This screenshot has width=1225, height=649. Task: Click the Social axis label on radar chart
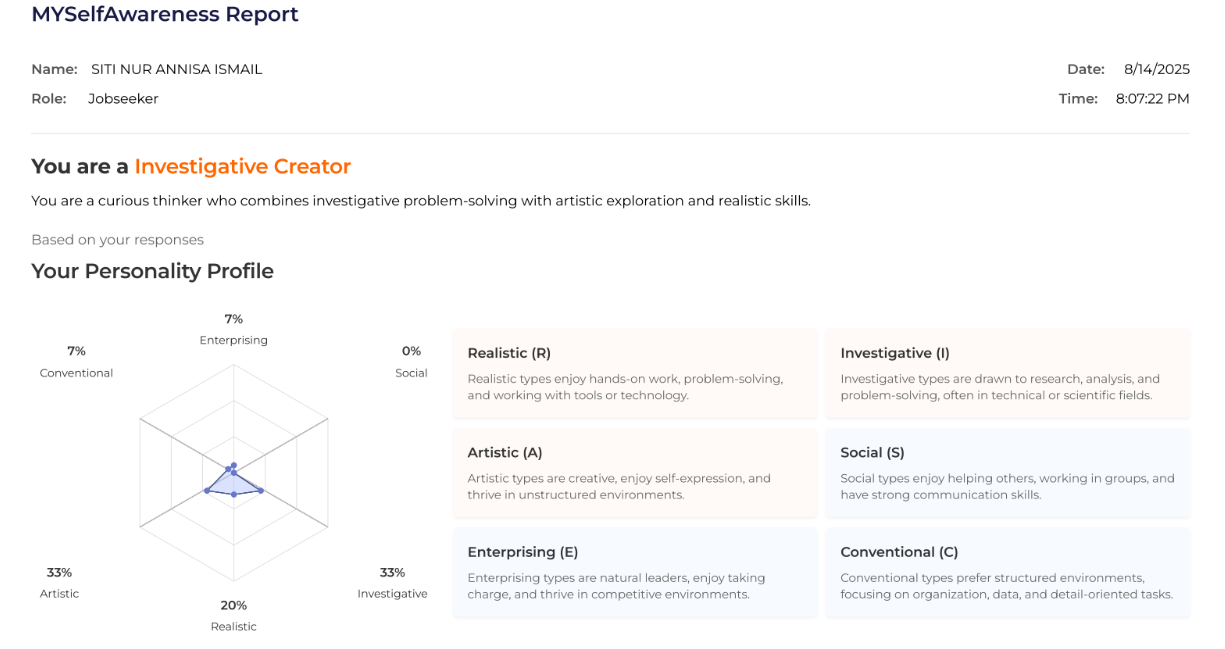411,373
